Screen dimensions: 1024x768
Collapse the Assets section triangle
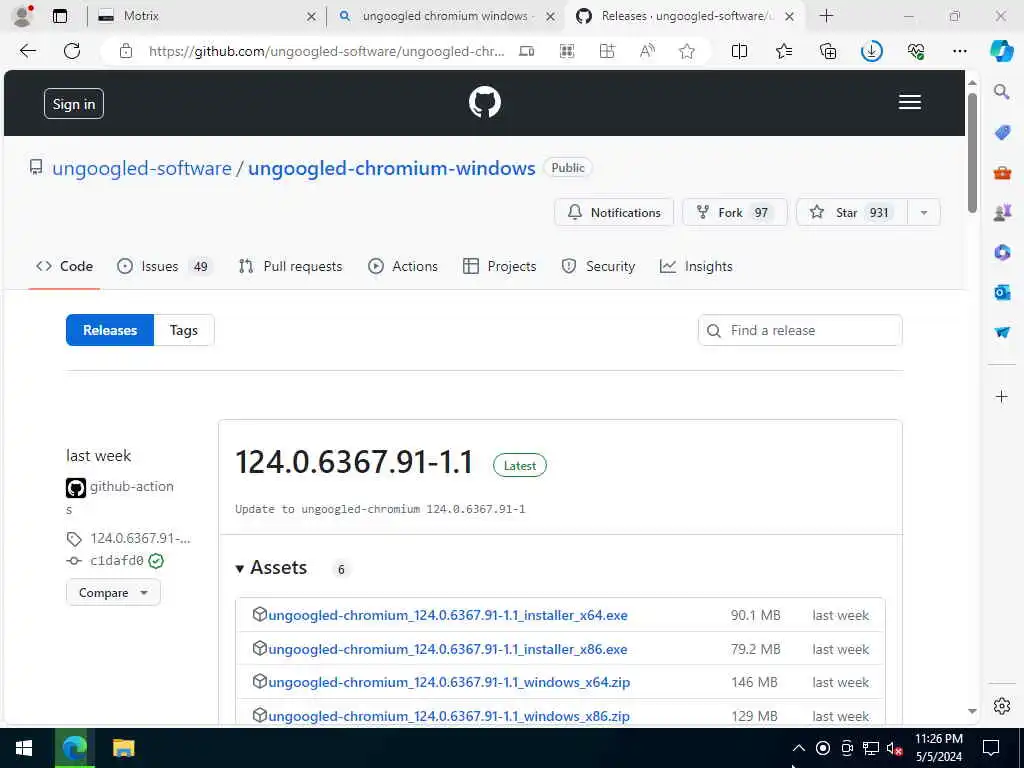[x=240, y=569]
